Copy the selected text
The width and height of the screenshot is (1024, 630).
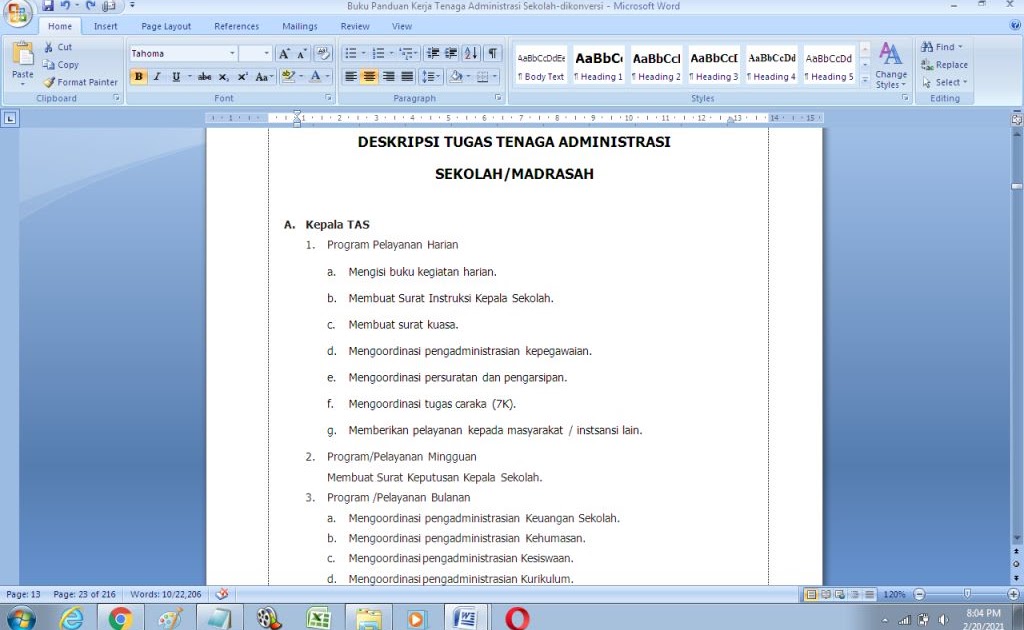point(61,65)
